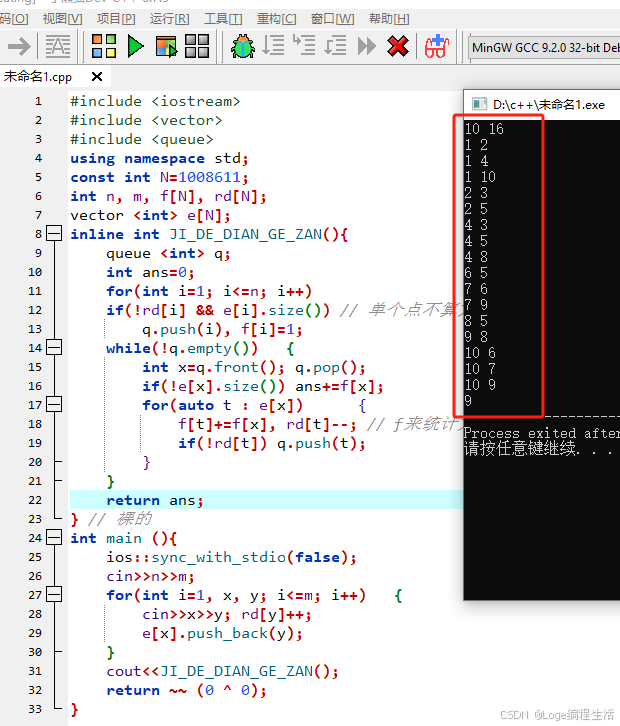Image resolution: width=620 pixels, height=726 pixels.
Task: Click the '#include <queue>' line
Action: pos(142,139)
